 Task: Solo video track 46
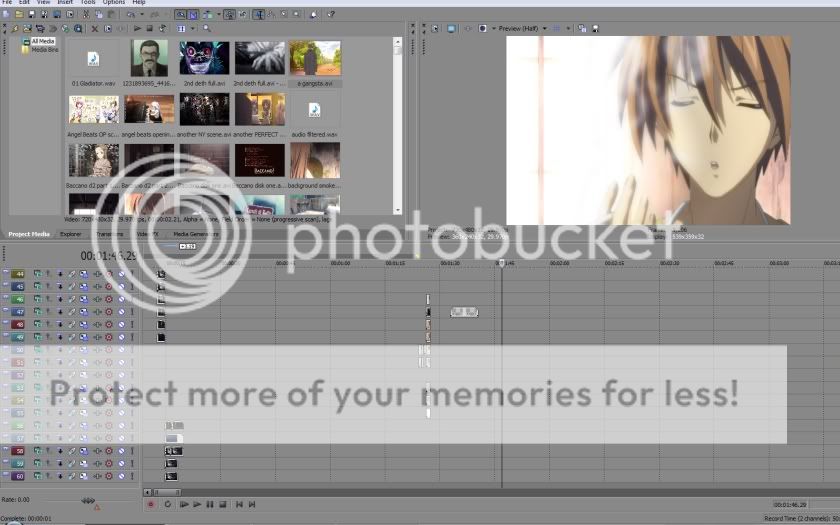(x=132, y=299)
